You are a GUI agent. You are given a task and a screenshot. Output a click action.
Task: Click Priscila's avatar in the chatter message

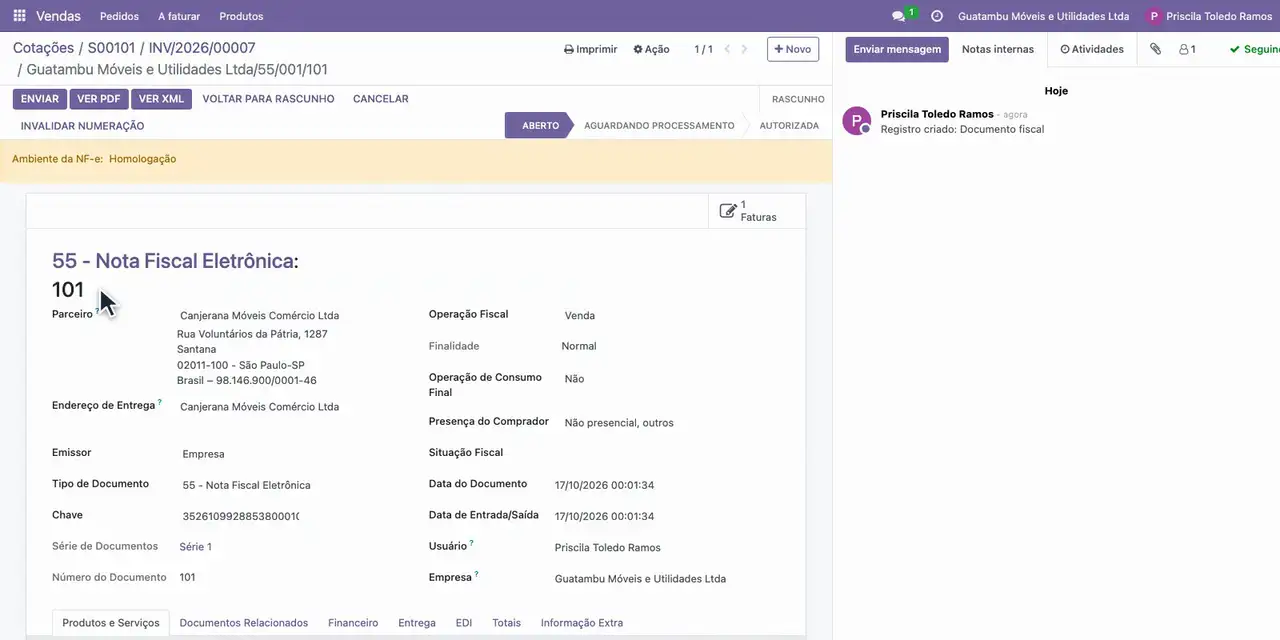click(x=856, y=121)
